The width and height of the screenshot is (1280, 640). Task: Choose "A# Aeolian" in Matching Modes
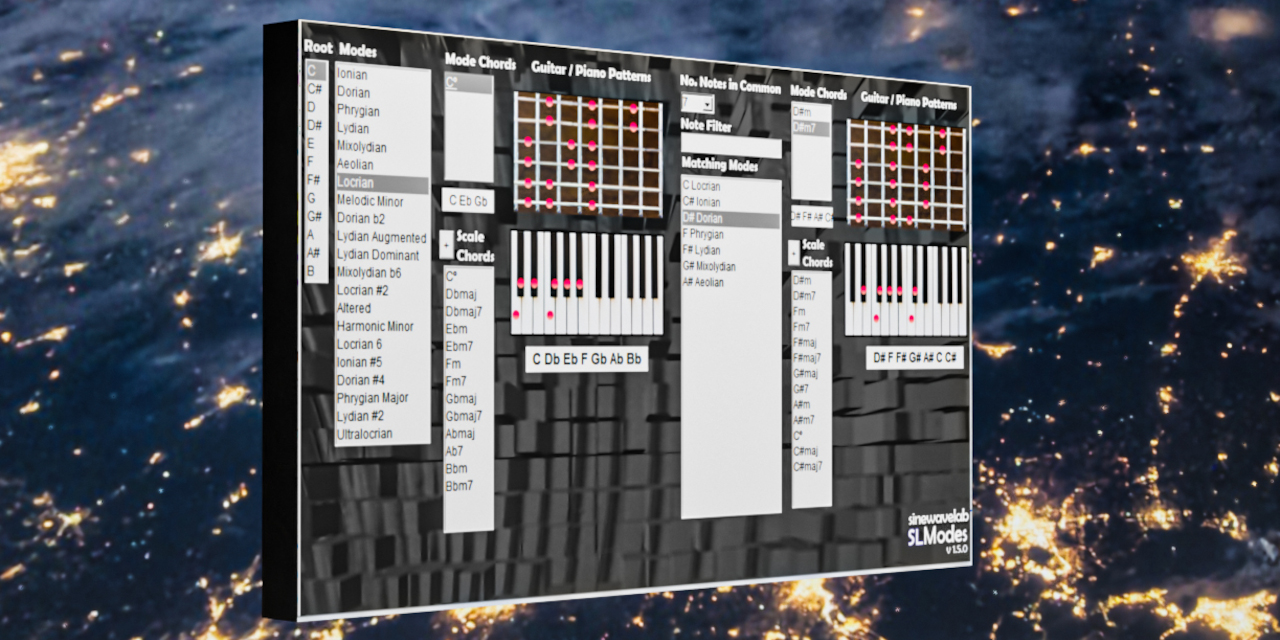[711, 282]
